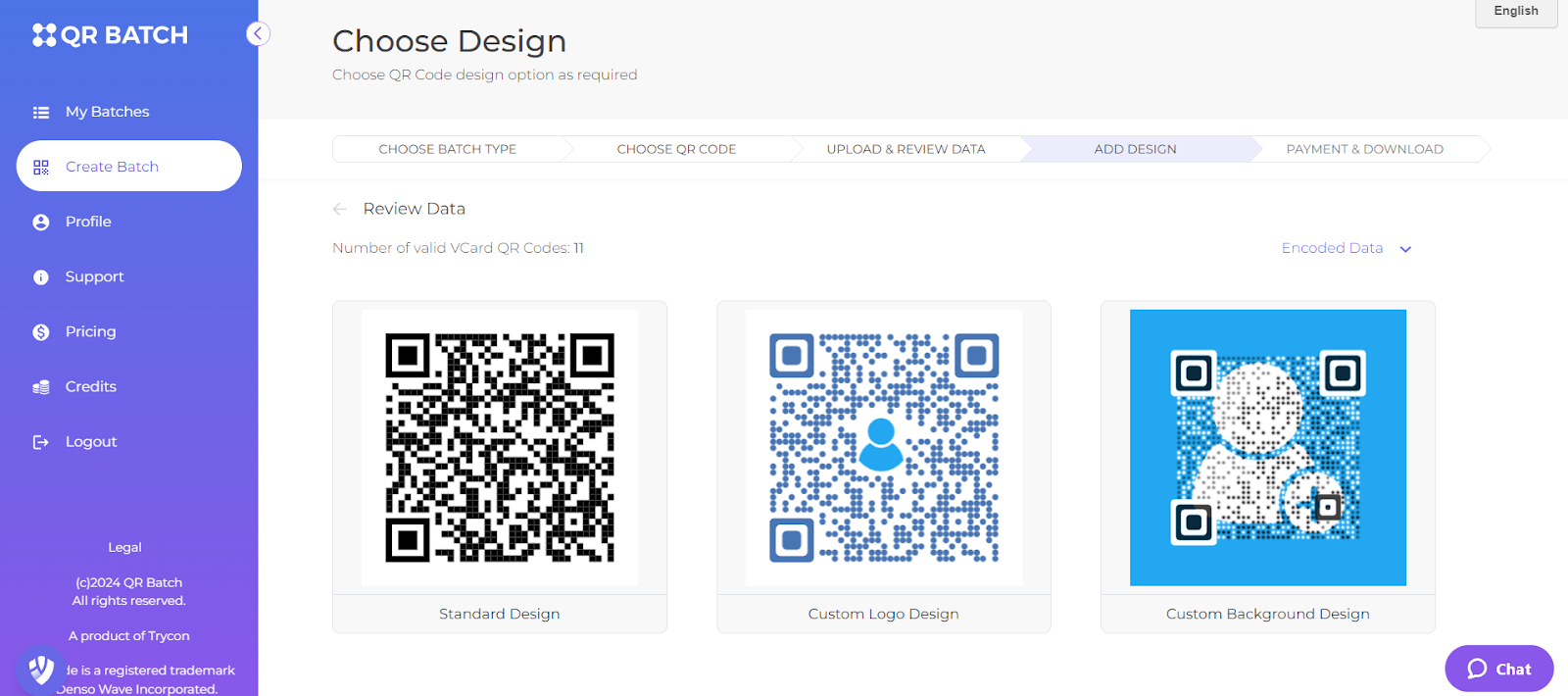Click the Choose Design heading

pyautogui.click(x=449, y=41)
